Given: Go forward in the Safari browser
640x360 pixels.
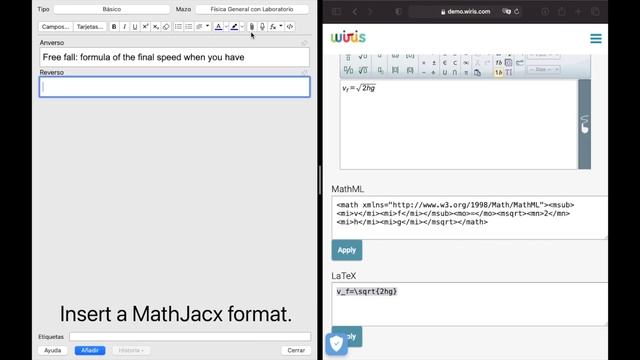Looking at the screenshot, I should [x=370, y=11].
